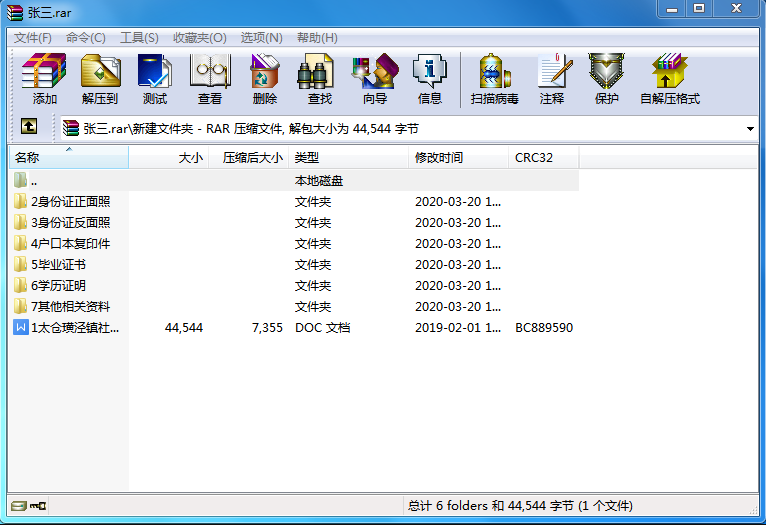
Task: Open the 收藏夹(O) menu
Action: click(199, 38)
